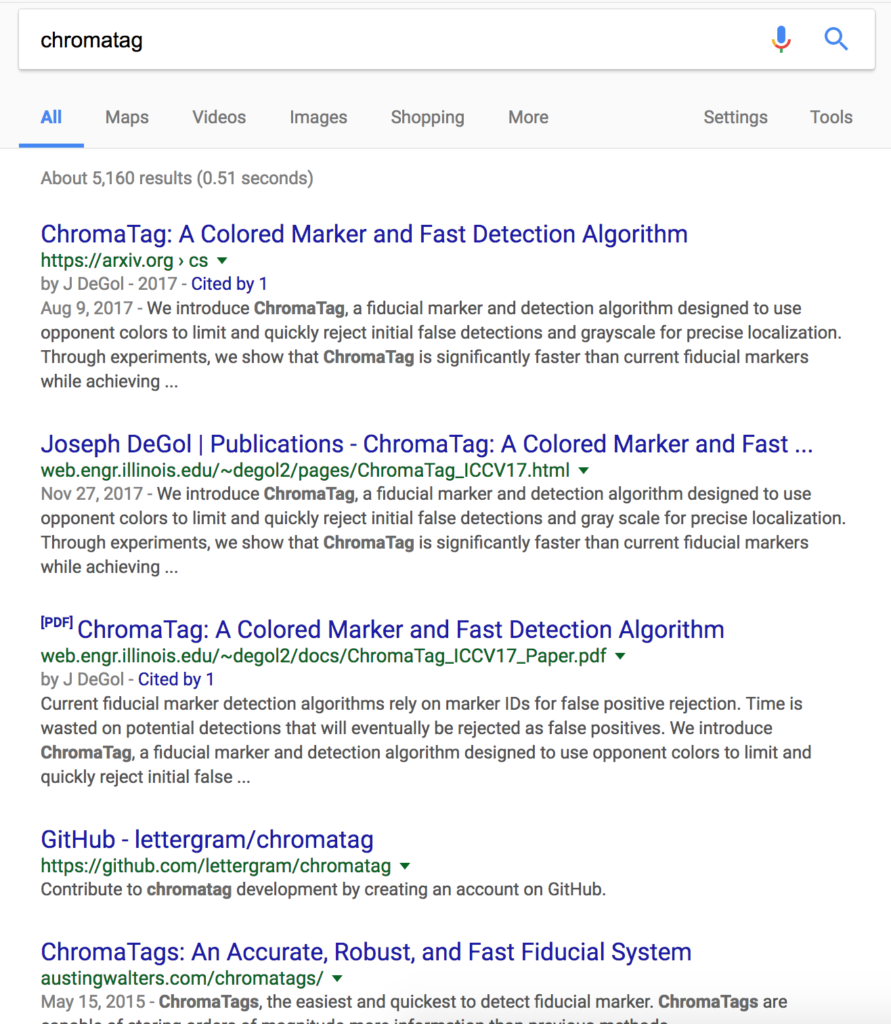Expand dropdown arrow beside ChromaTag_ICCV17.html URL
The width and height of the screenshot is (891, 1024).
(584, 470)
